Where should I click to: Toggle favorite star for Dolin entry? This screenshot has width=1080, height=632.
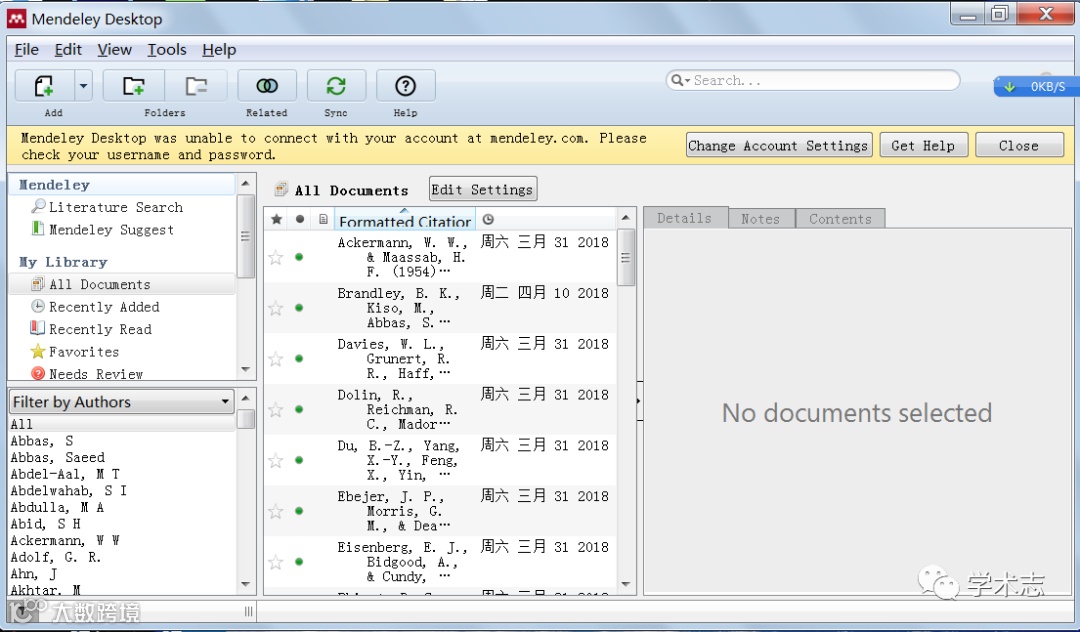pos(276,410)
